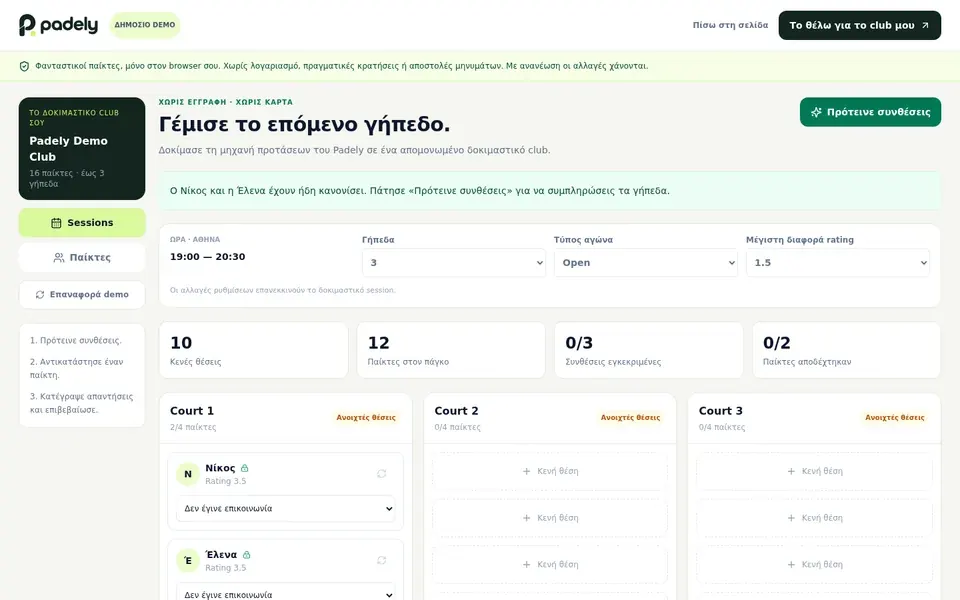Go to the Παίκτες tab
Image resolution: width=960 pixels, height=600 pixels.
(x=82, y=258)
